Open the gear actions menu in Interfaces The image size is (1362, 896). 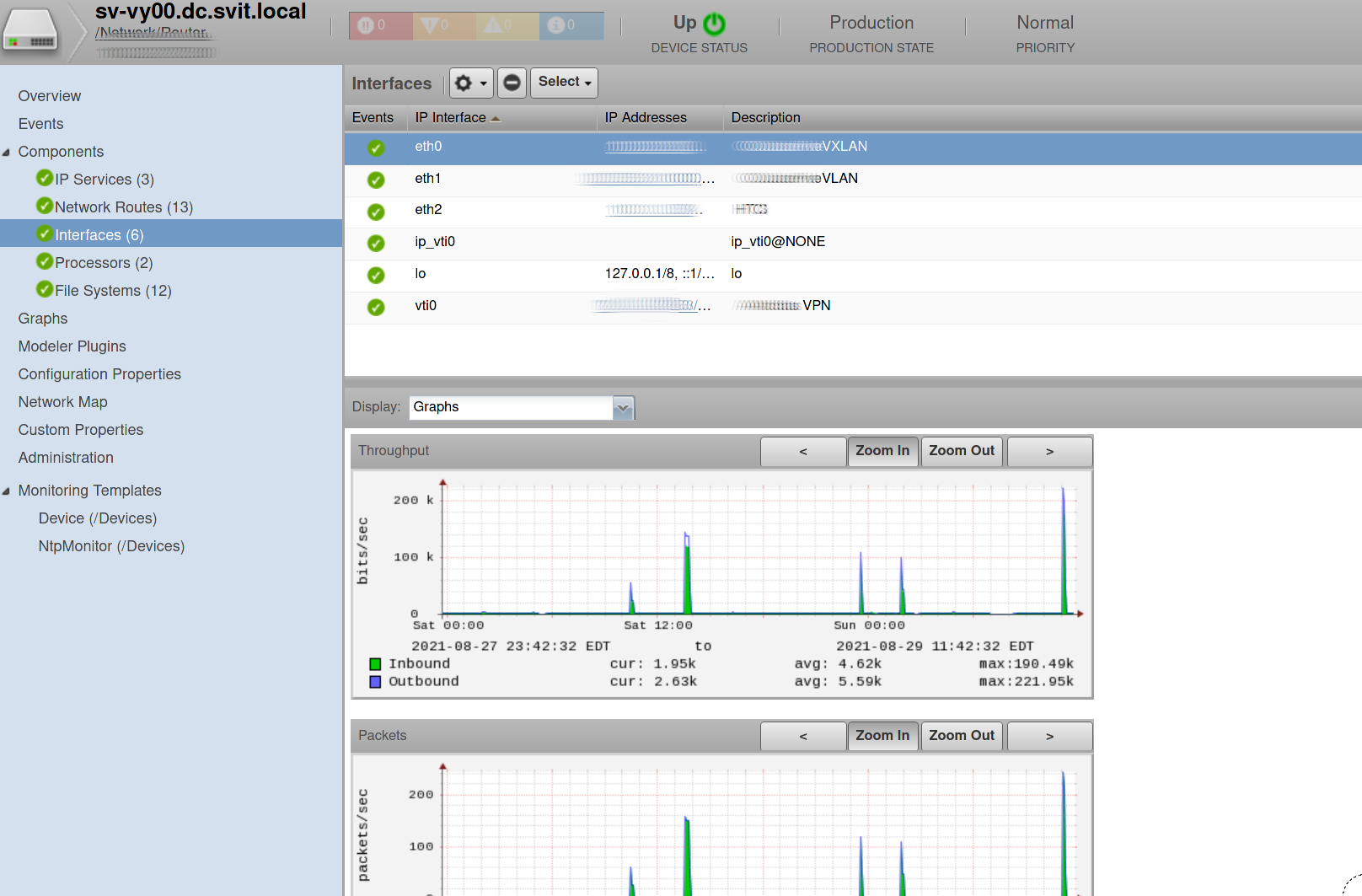click(470, 83)
